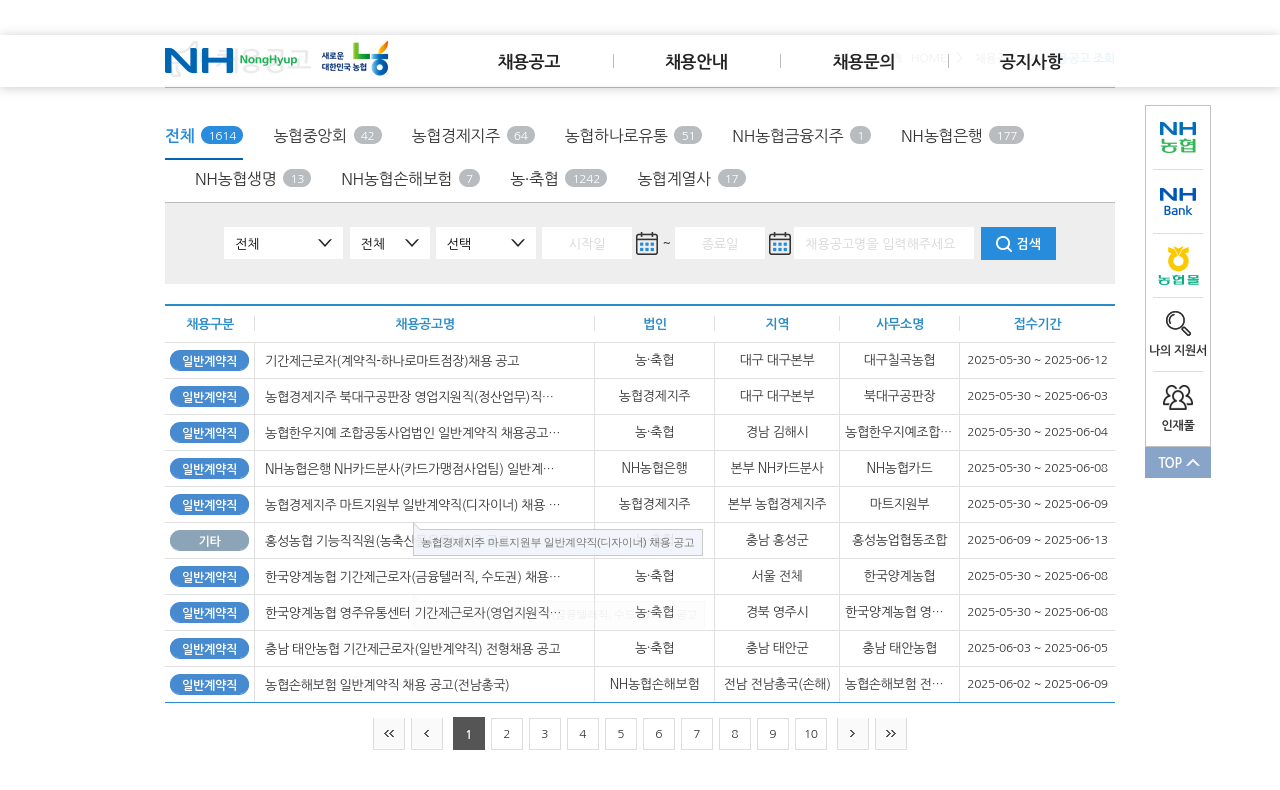Click the 검색 search button
The width and height of the screenshot is (1280, 790).
tap(1018, 243)
